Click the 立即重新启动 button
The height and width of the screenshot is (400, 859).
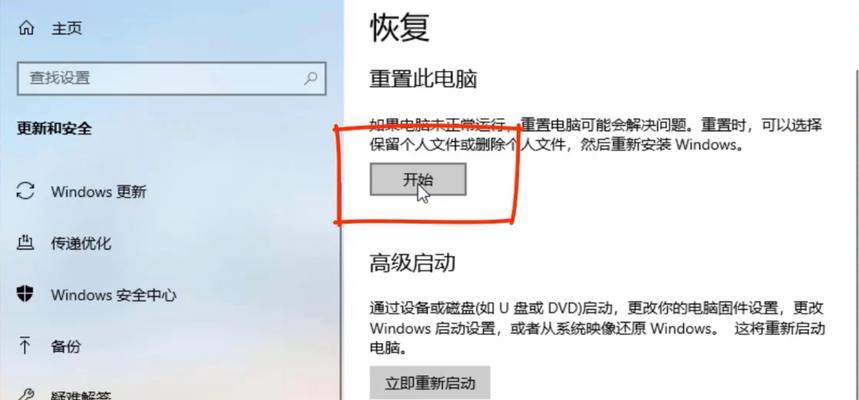430,382
